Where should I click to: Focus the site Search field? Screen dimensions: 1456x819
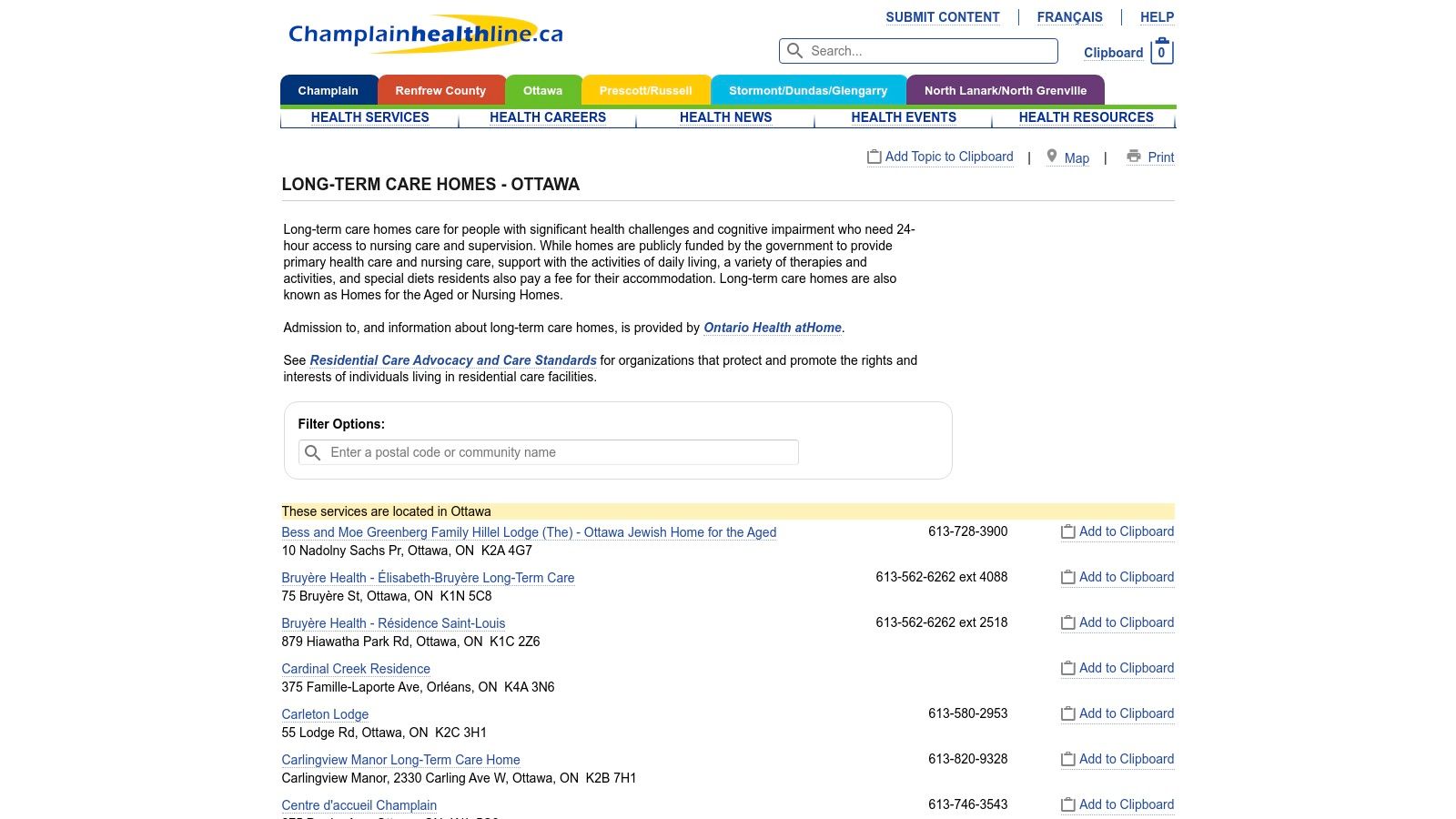click(918, 51)
